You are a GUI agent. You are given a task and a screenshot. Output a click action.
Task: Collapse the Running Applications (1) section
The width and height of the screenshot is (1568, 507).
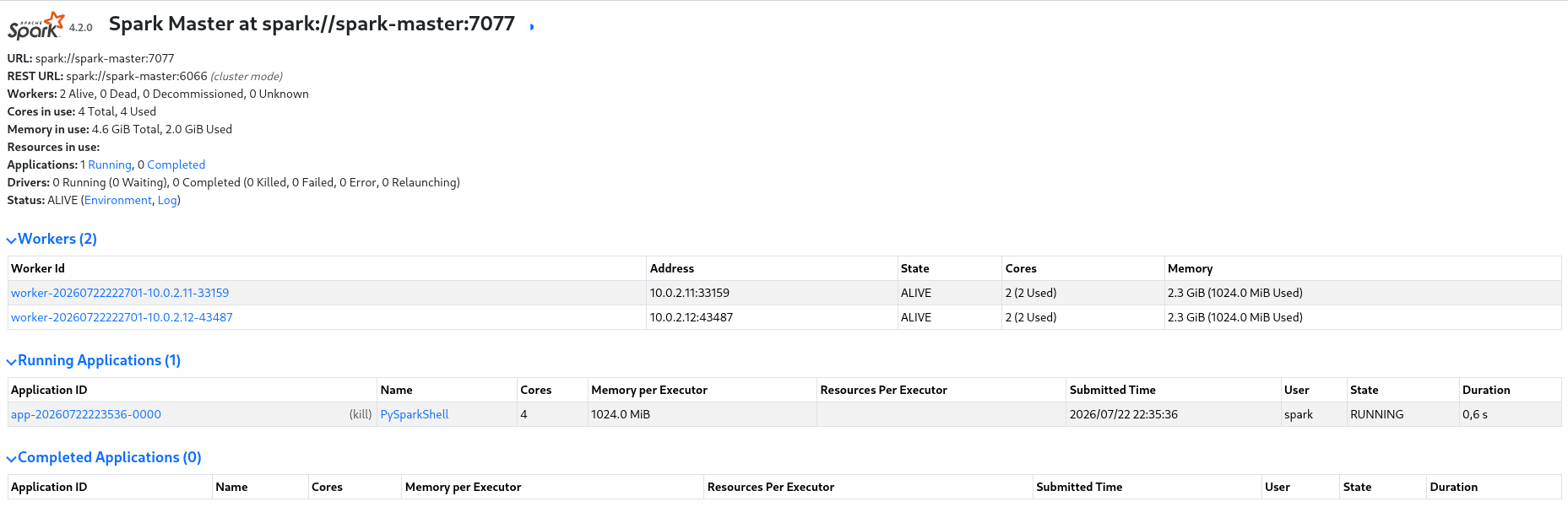[94, 360]
